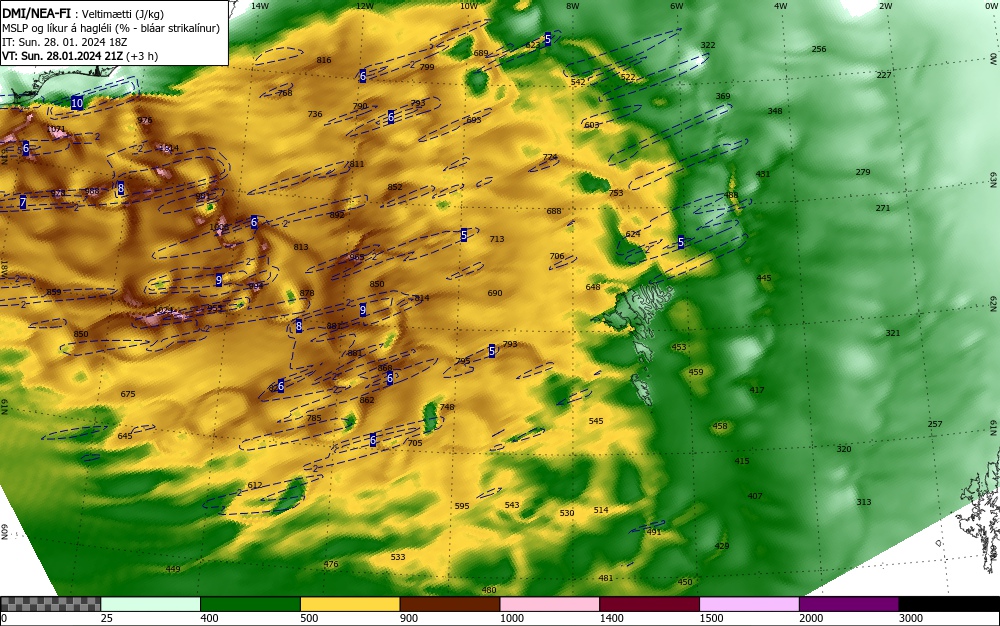This screenshot has height=626, width=1000.
Task: Click the 'IT: Sun. 28. 01. 2024 18Z' line
Action: pyautogui.click(x=62, y=42)
